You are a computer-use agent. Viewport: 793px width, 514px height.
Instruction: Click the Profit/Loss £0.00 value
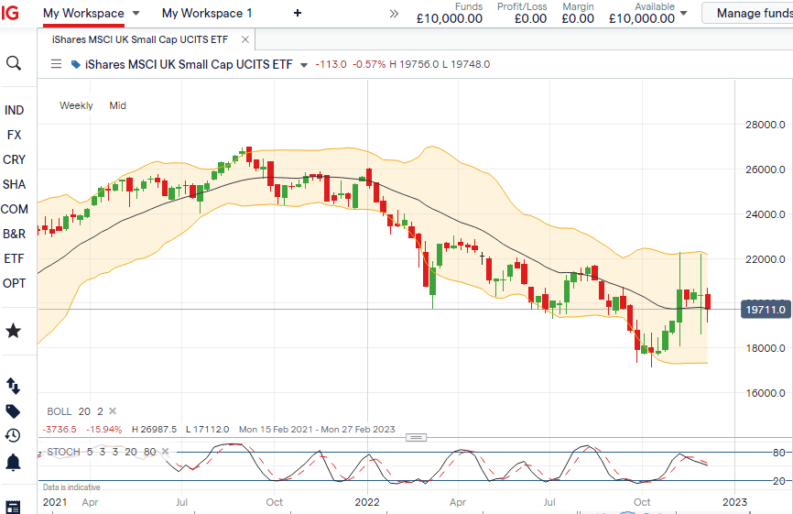pos(531,19)
